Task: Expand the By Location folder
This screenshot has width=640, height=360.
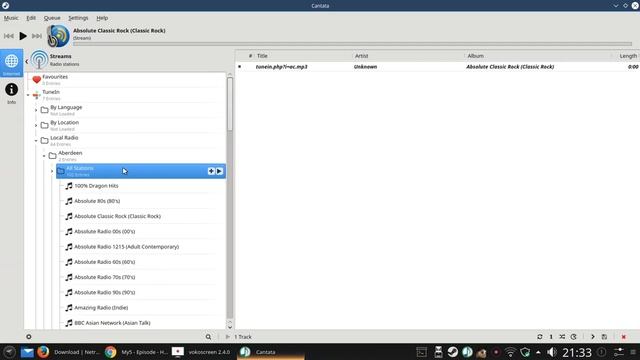Action: [x=36, y=125]
